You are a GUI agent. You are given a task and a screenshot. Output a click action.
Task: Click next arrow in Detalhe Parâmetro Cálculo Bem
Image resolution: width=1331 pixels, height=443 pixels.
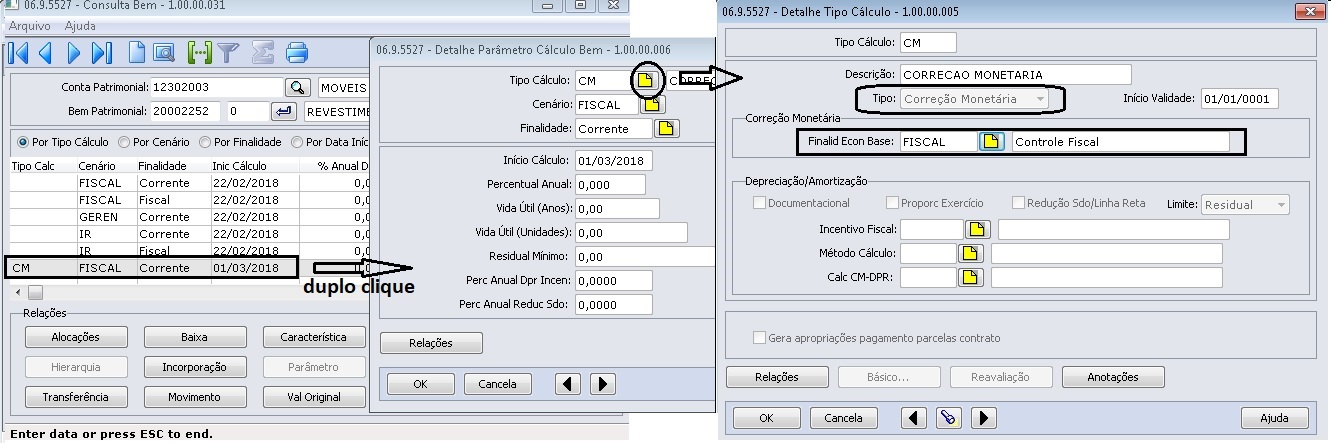[602, 383]
